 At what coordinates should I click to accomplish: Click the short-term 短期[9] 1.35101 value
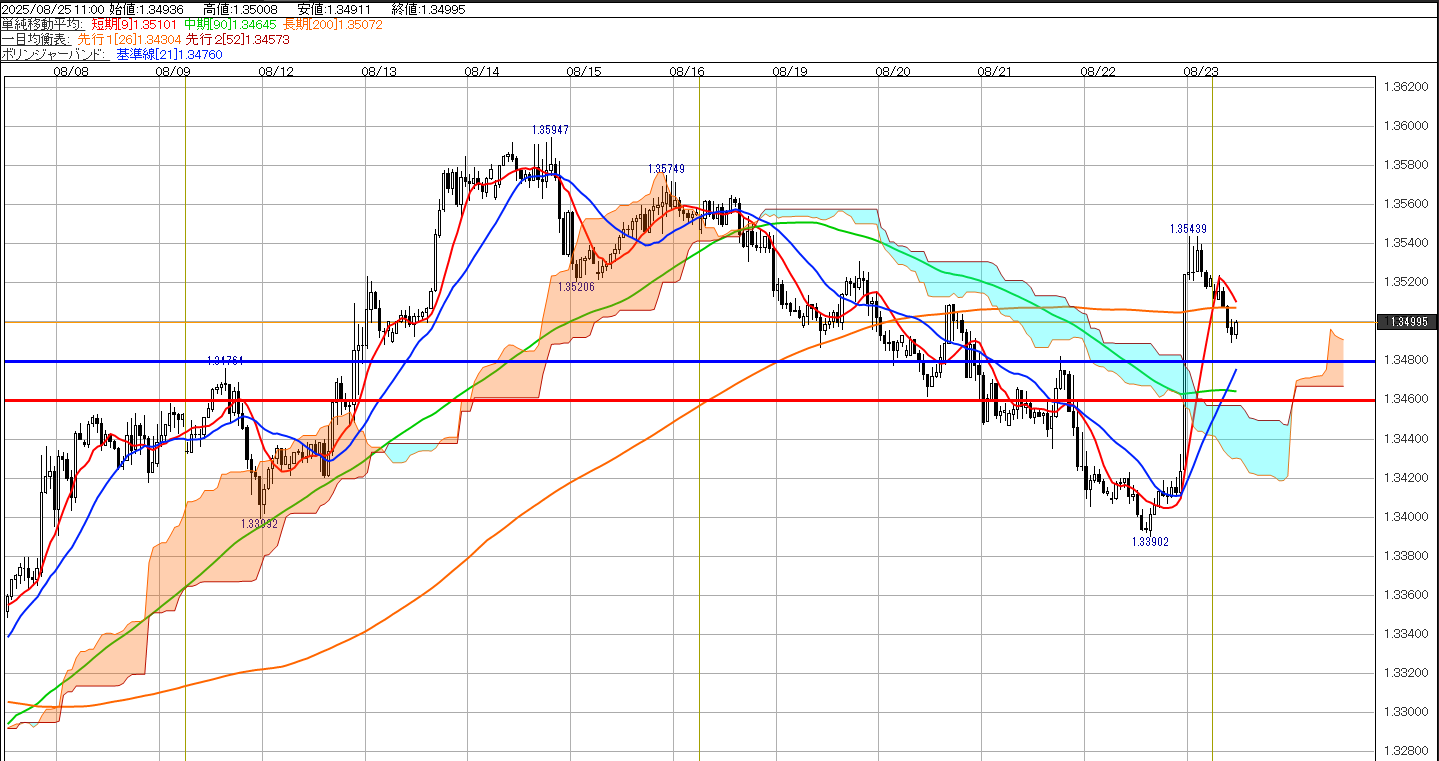(x=134, y=23)
